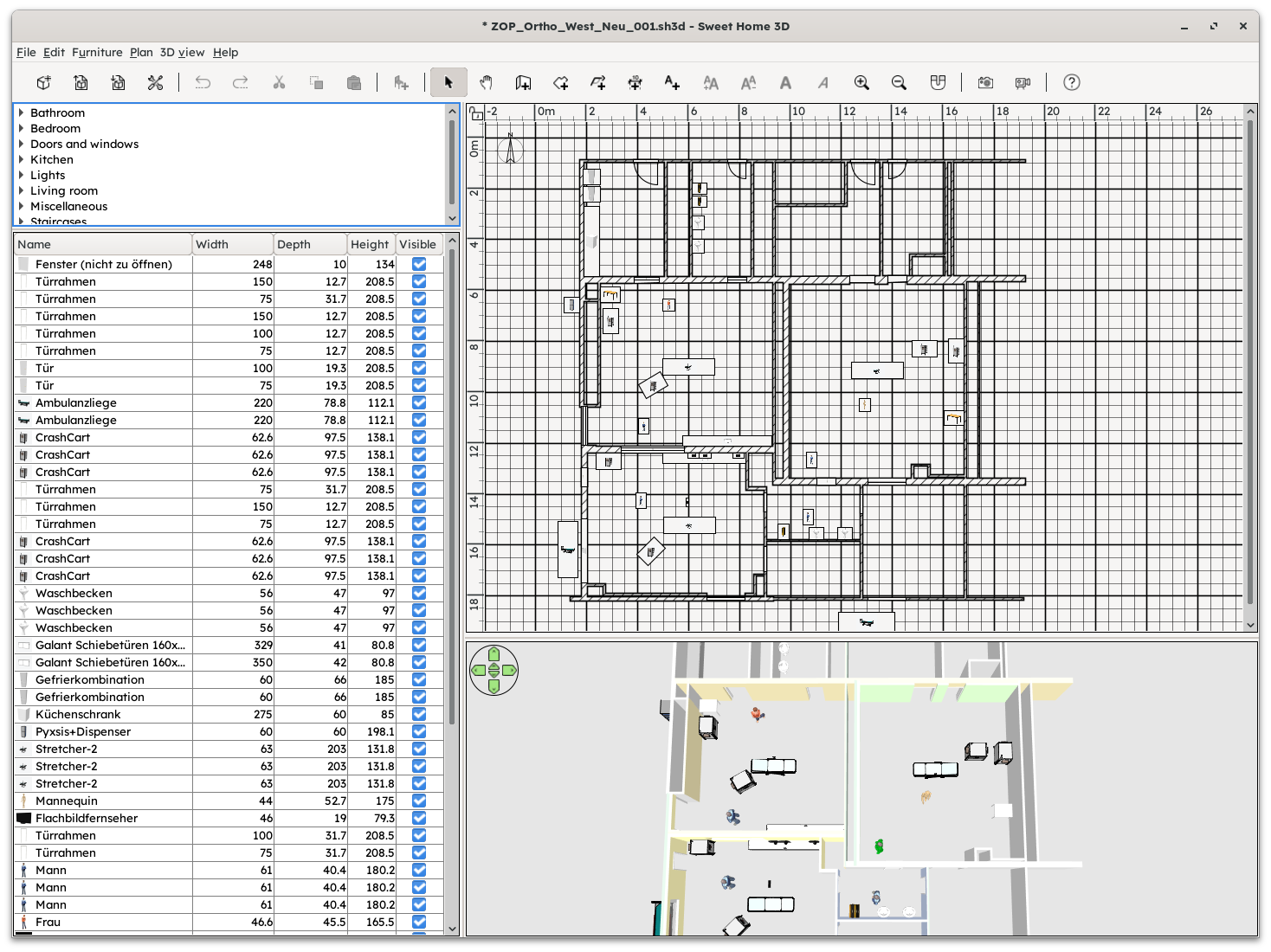Hide the Küchenschrank furniture item

coord(419,714)
